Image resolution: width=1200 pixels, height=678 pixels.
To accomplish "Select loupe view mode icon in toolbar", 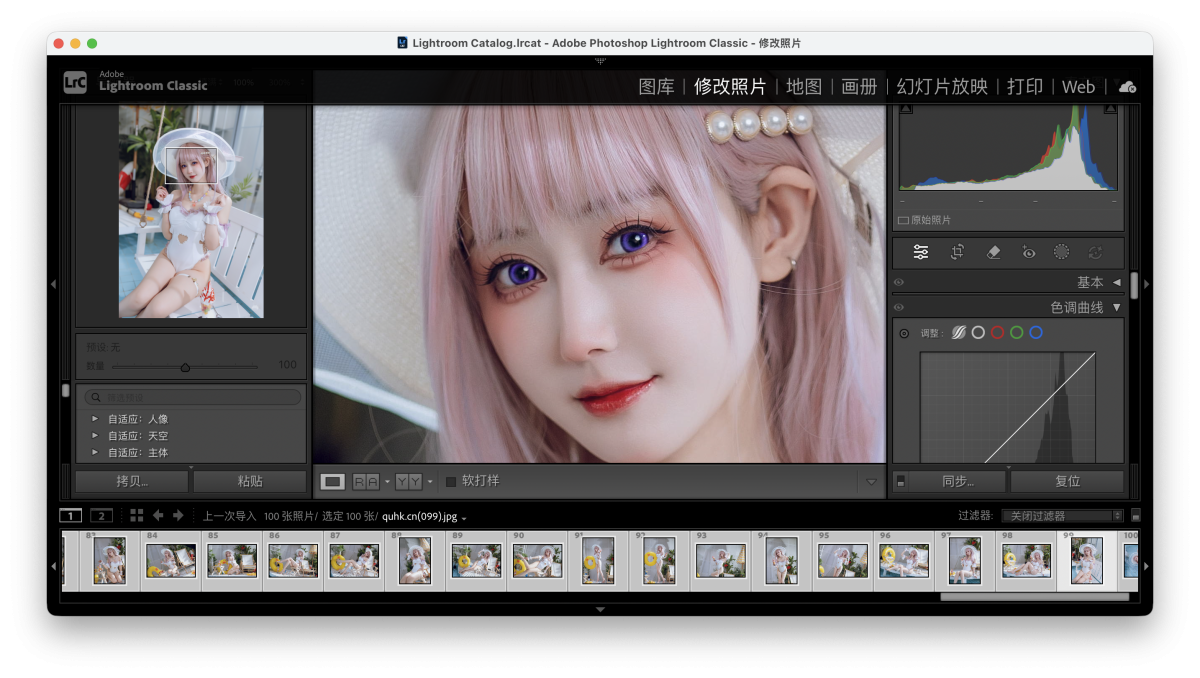I will (333, 481).
